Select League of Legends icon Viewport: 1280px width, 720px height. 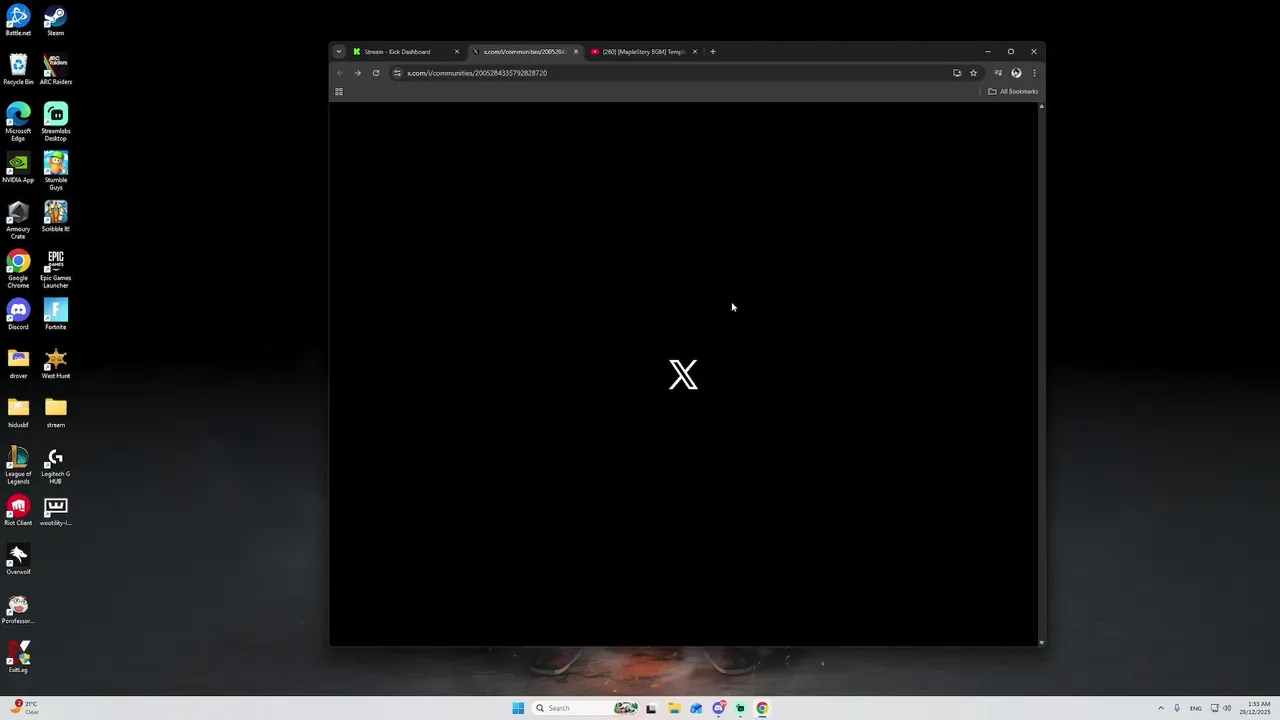pyautogui.click(x=18, y=465)
